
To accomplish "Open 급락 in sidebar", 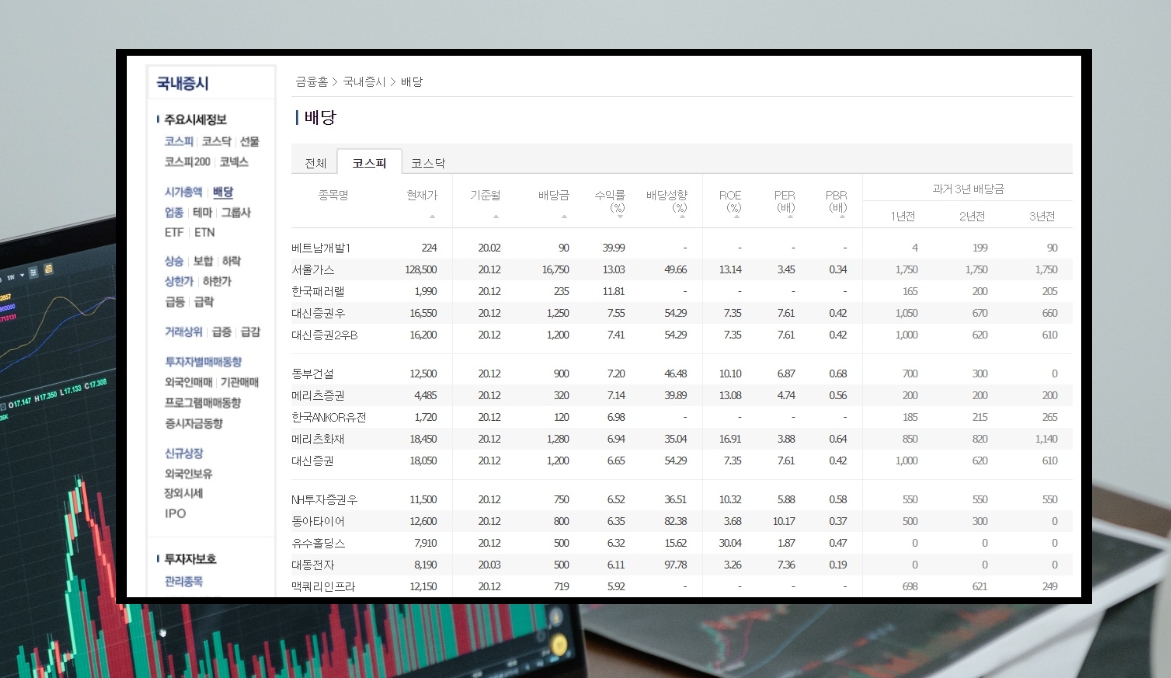I will tap(204, 302).
